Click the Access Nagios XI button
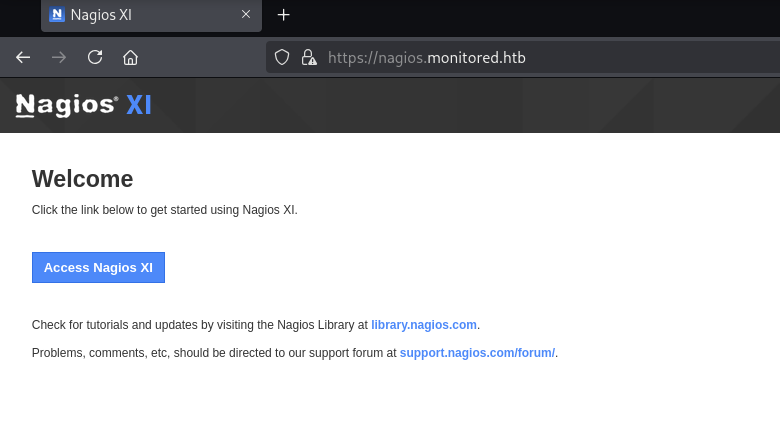 point(98,267)
